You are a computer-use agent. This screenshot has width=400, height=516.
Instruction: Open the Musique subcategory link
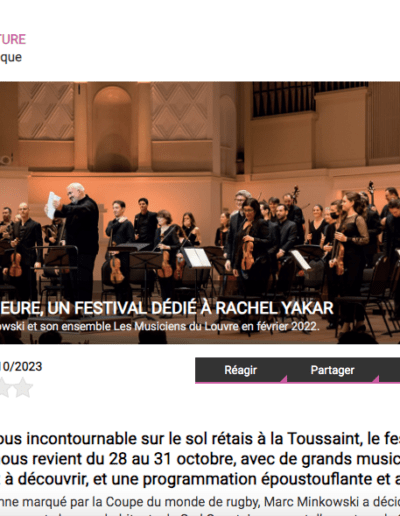pyautogui.click(x=11, y=57)
